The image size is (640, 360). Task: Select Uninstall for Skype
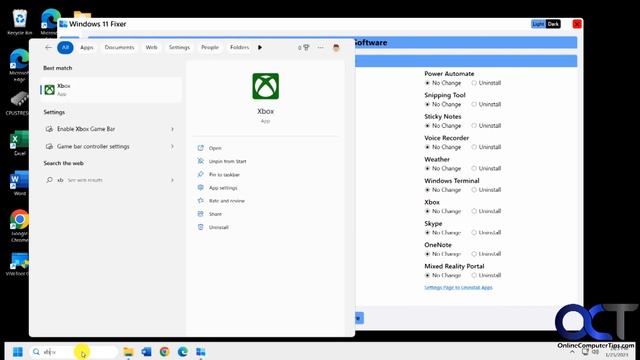click(x=486, y=232)
